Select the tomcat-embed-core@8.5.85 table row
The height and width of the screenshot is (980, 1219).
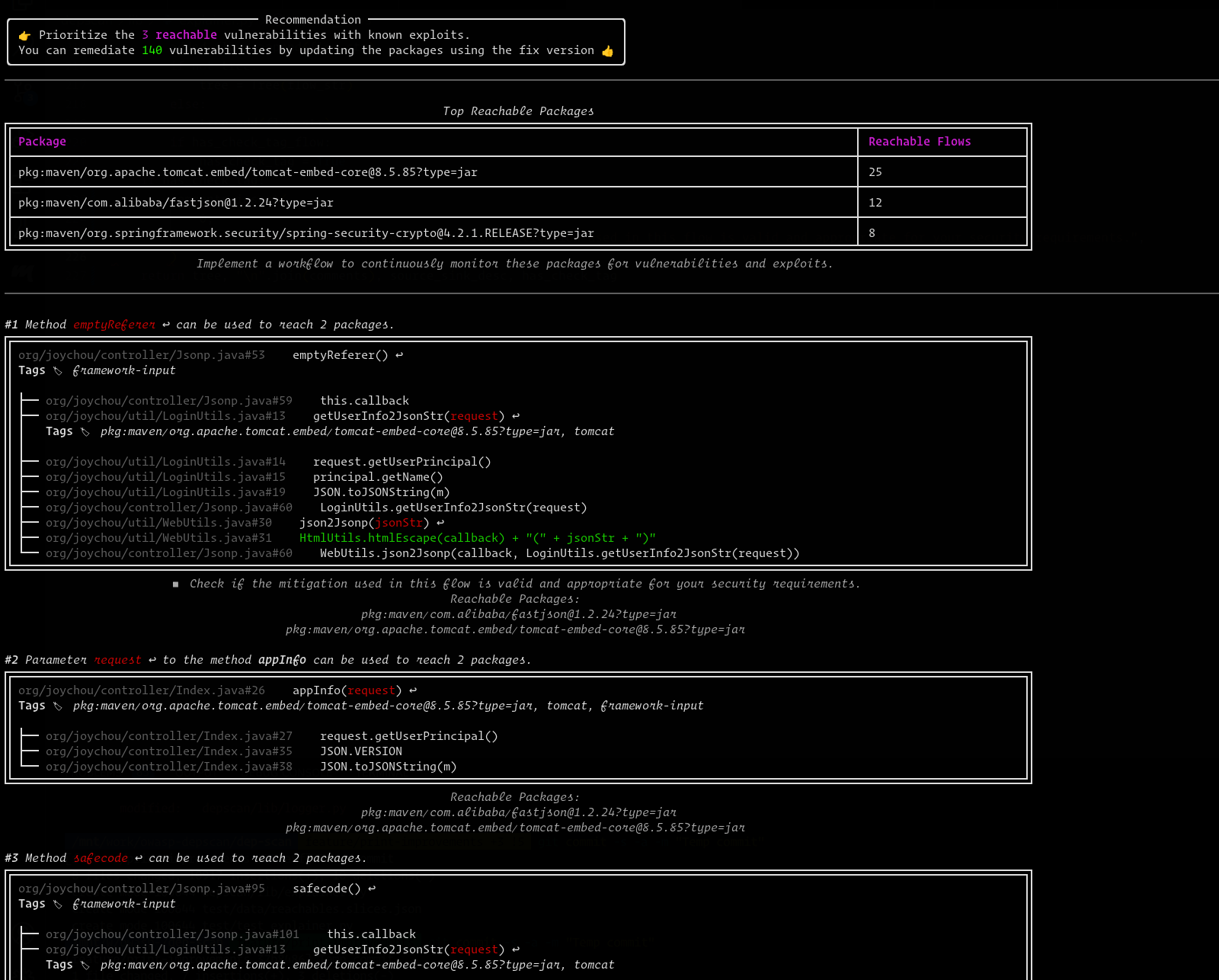coord(248,171)
